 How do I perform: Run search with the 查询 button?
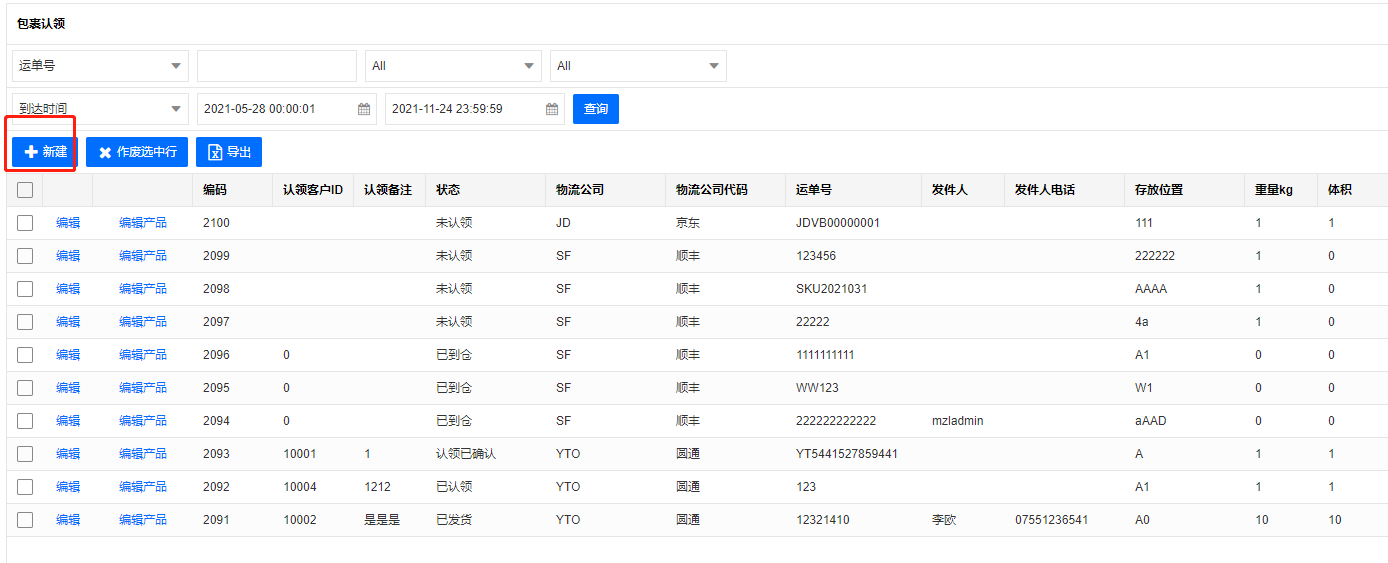(x=596, y=109)
